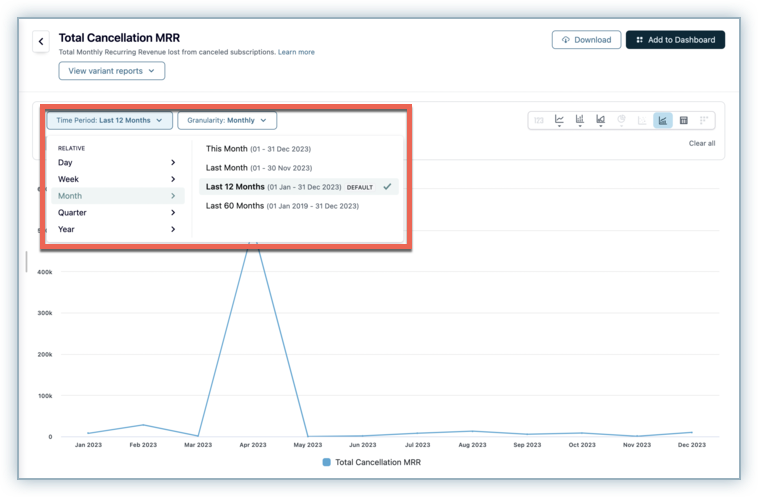Viewport: 758px width, 497px height.
Task: Select the number (123) view icon
Action: click(539, 120)
